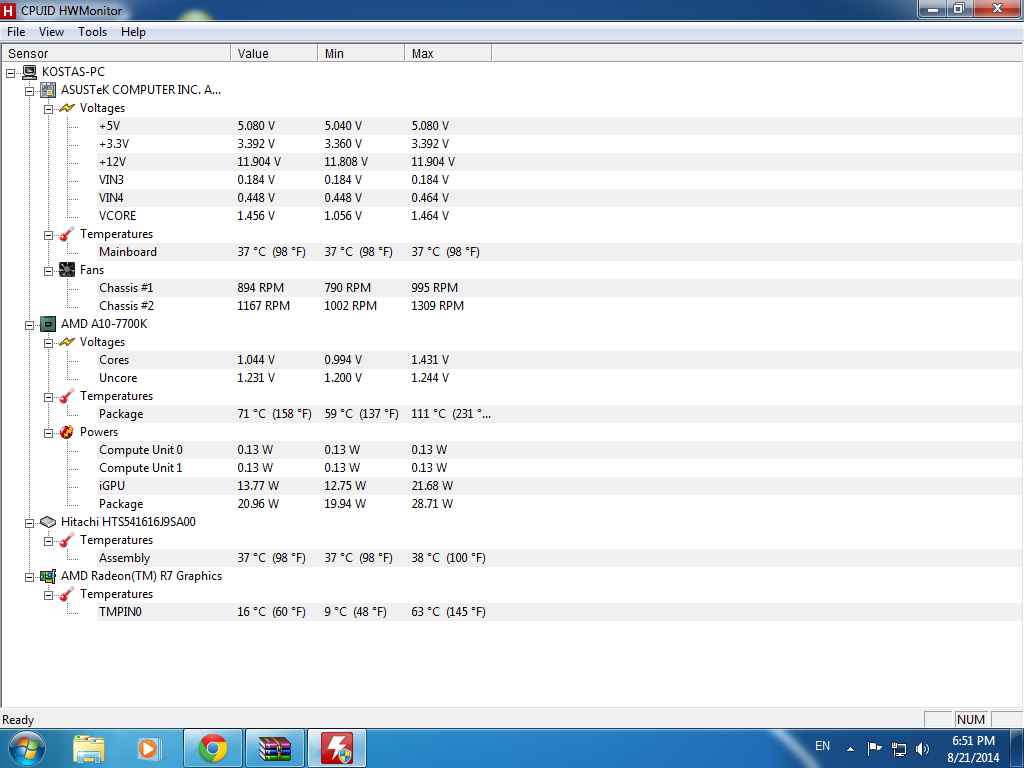Click the 111 °C package max value
This screenshot has height=768, width=1024.
coord(451,414)
